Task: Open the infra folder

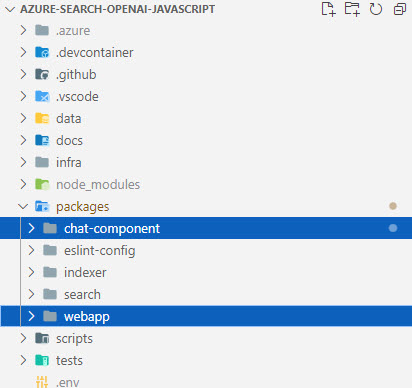Action: [x=206, y=162]
